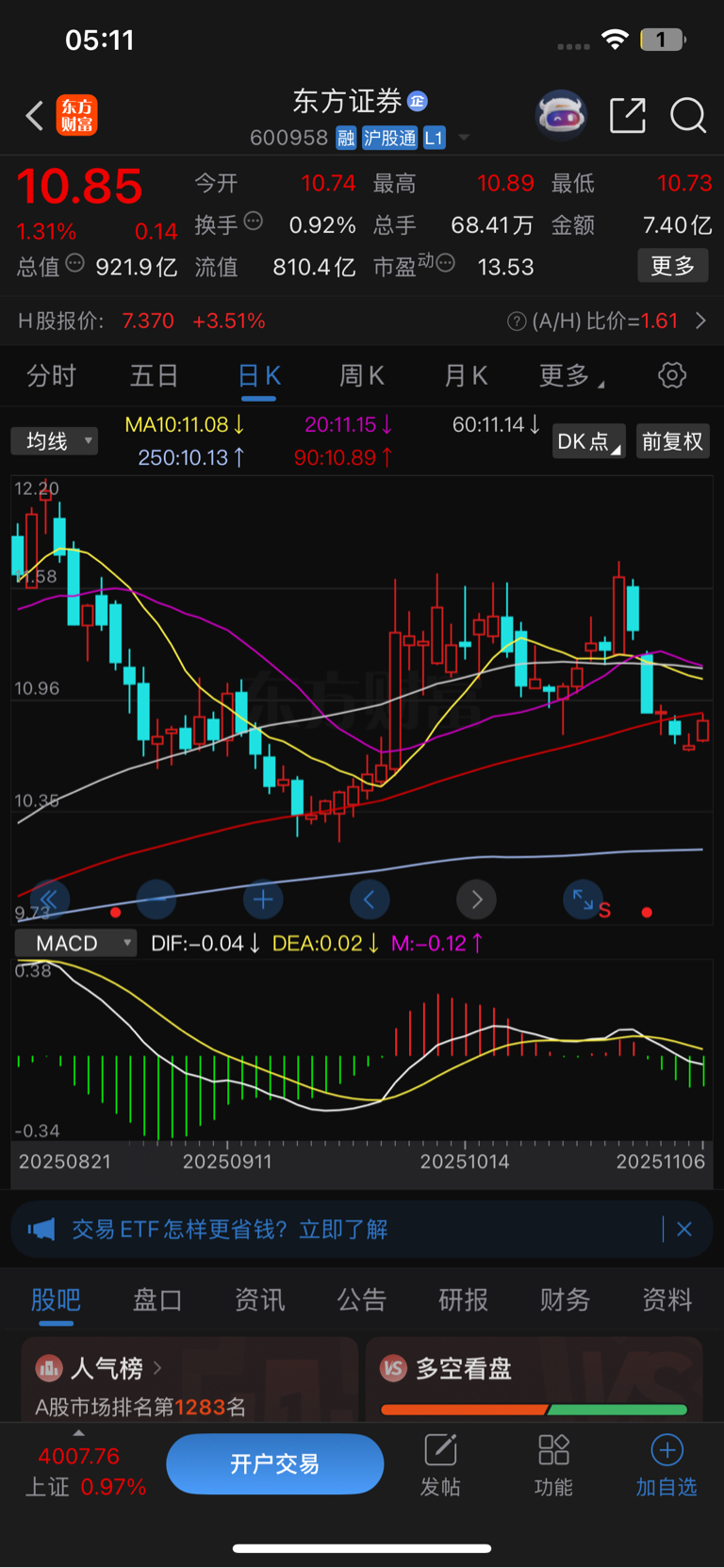The image size is (724, 1568).
Task: Switch to the 研报 tab
Action: pos(463,1300)
